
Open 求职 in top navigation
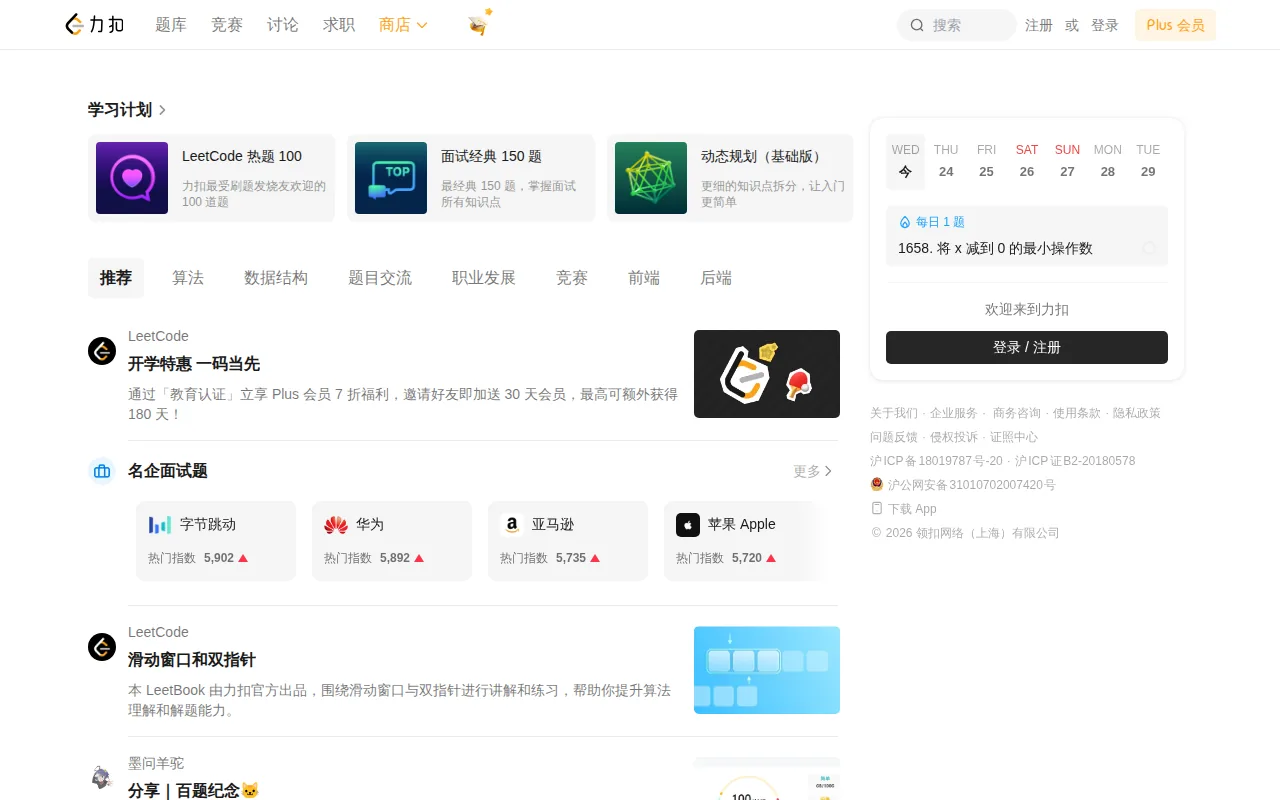(339, 25)
